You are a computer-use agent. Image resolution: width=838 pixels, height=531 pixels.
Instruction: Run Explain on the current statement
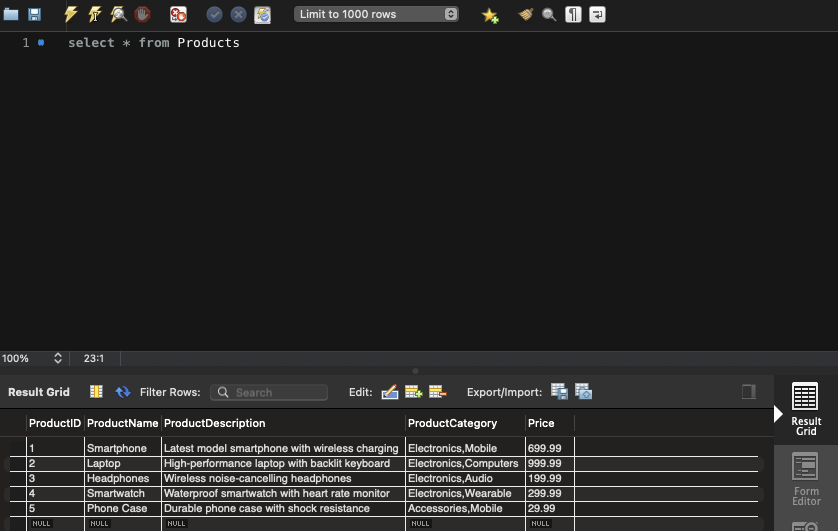click(x=118, y=14)
